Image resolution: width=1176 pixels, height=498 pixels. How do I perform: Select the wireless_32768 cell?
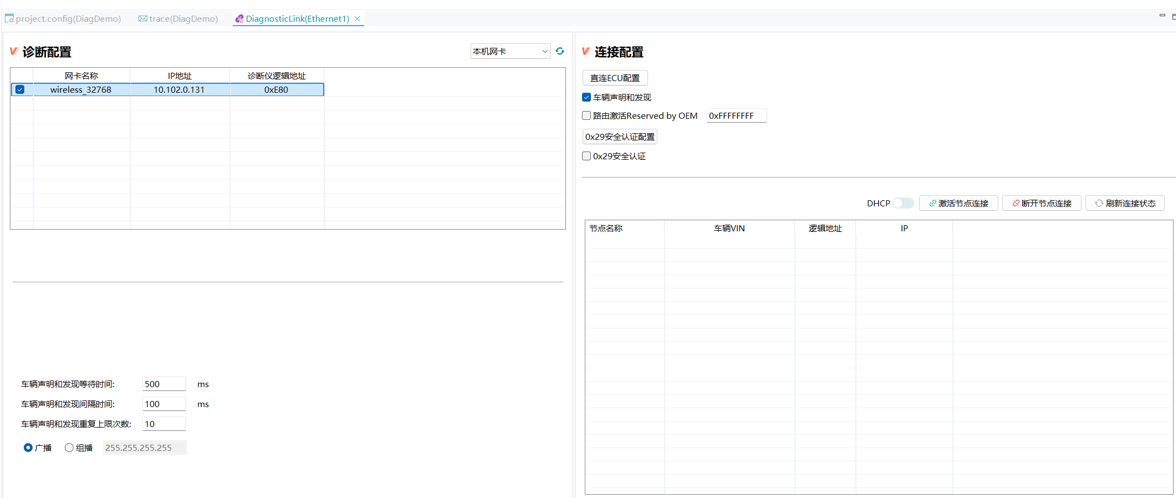81,89
